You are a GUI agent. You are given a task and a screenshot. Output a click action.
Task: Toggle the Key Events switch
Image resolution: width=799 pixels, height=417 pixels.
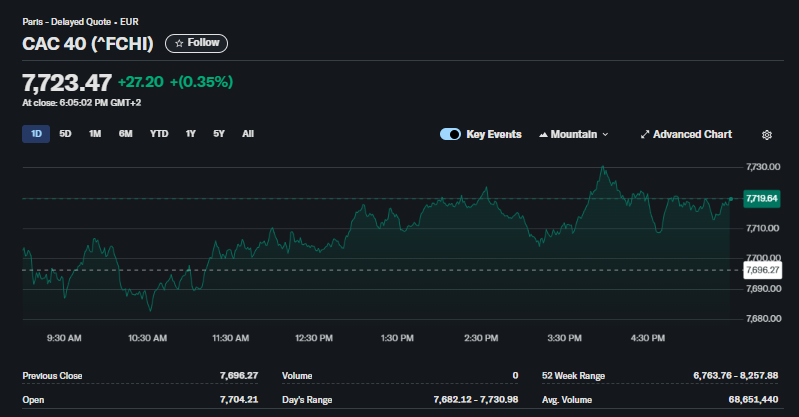tap(450, 134)
